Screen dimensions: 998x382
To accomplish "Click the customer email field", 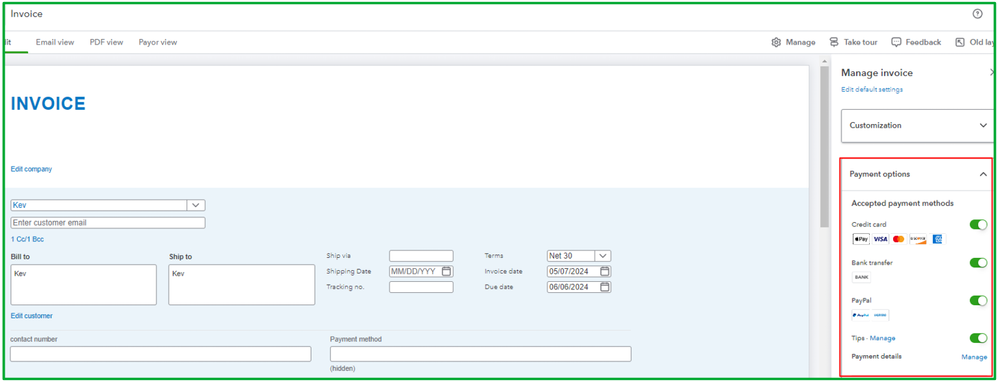I will pos(108,223).
